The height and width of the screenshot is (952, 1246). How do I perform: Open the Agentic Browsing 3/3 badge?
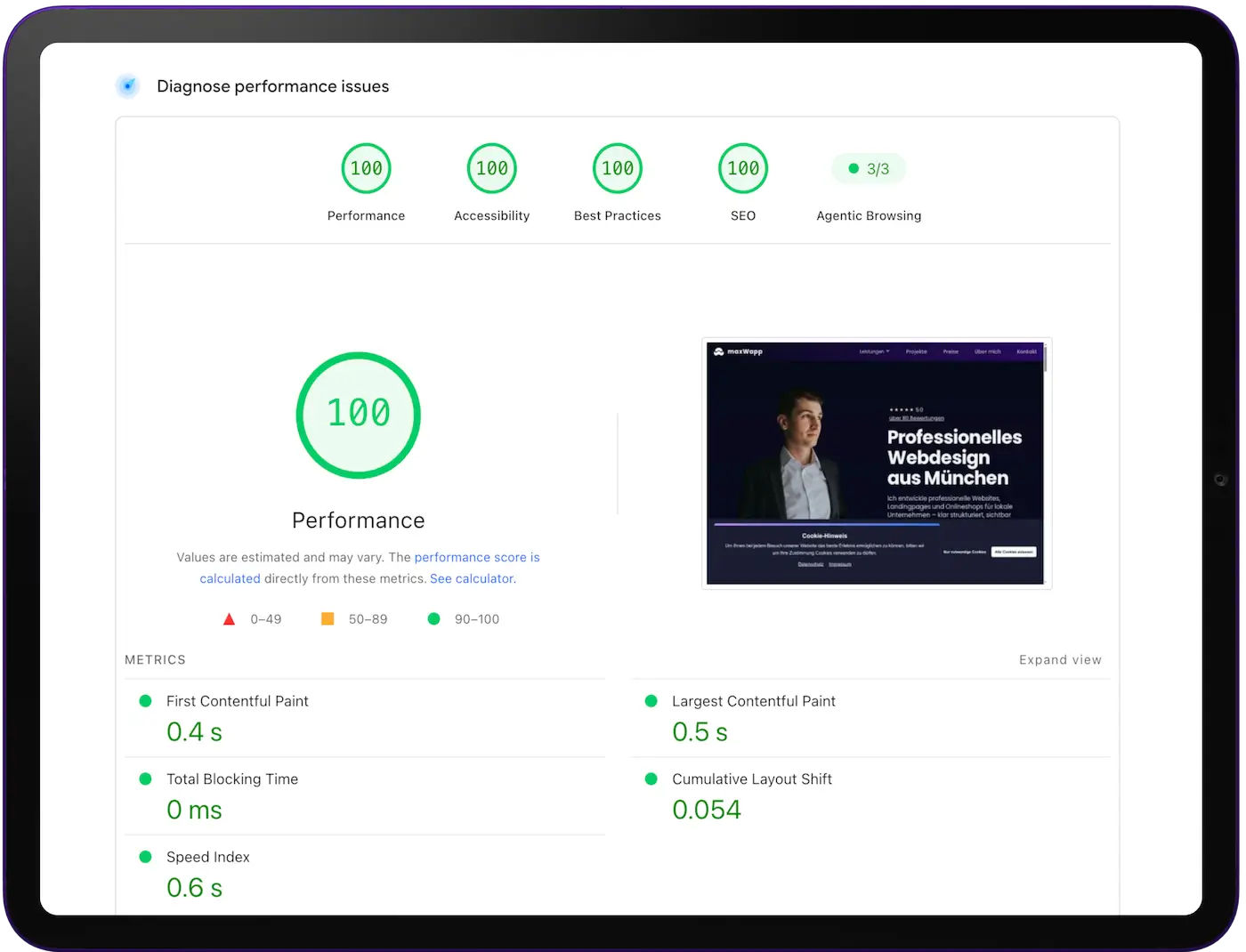point(869,169)
